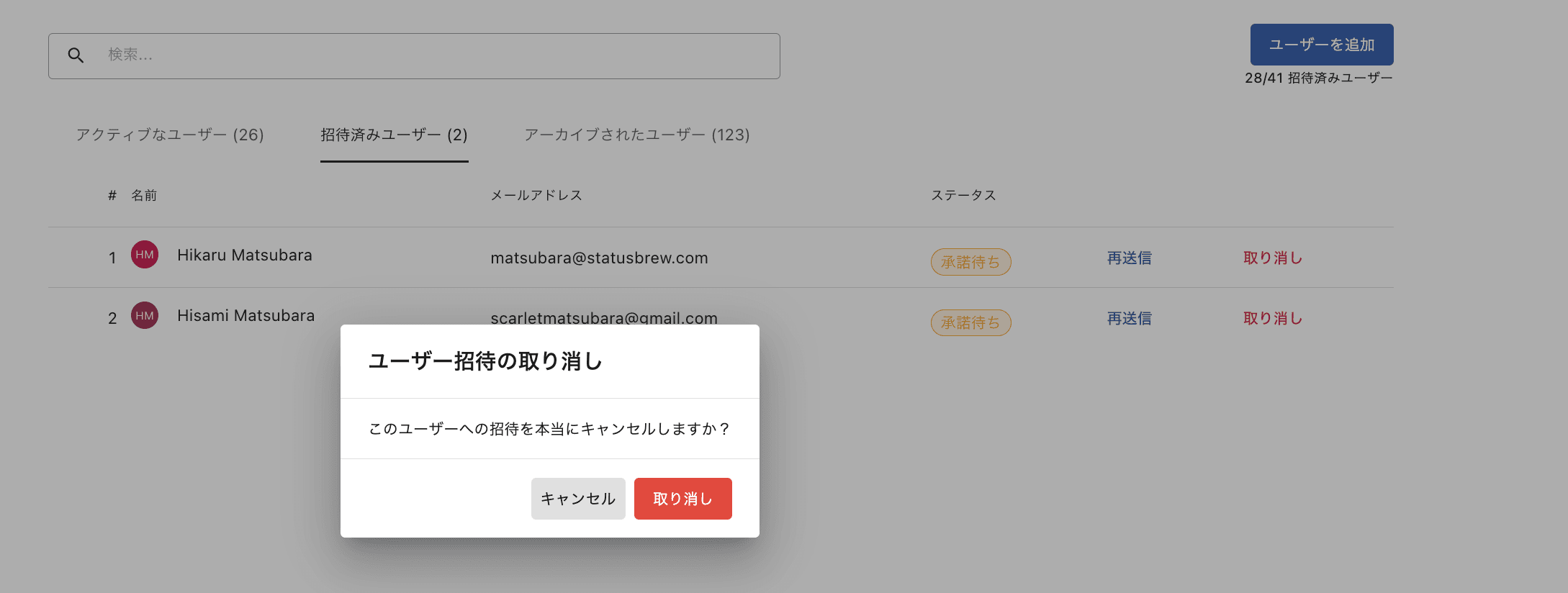
Task: Click 再送信 for Hikaru Matsubara
Action: [1129, 258]
